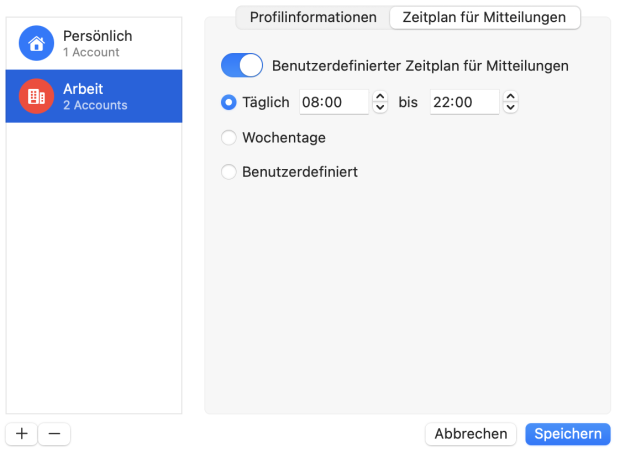Image resolution: width=620 pixels, height=453 pixels.
Task: Decrease the 08:00 start time with down arrow
Action: point(380,108)
